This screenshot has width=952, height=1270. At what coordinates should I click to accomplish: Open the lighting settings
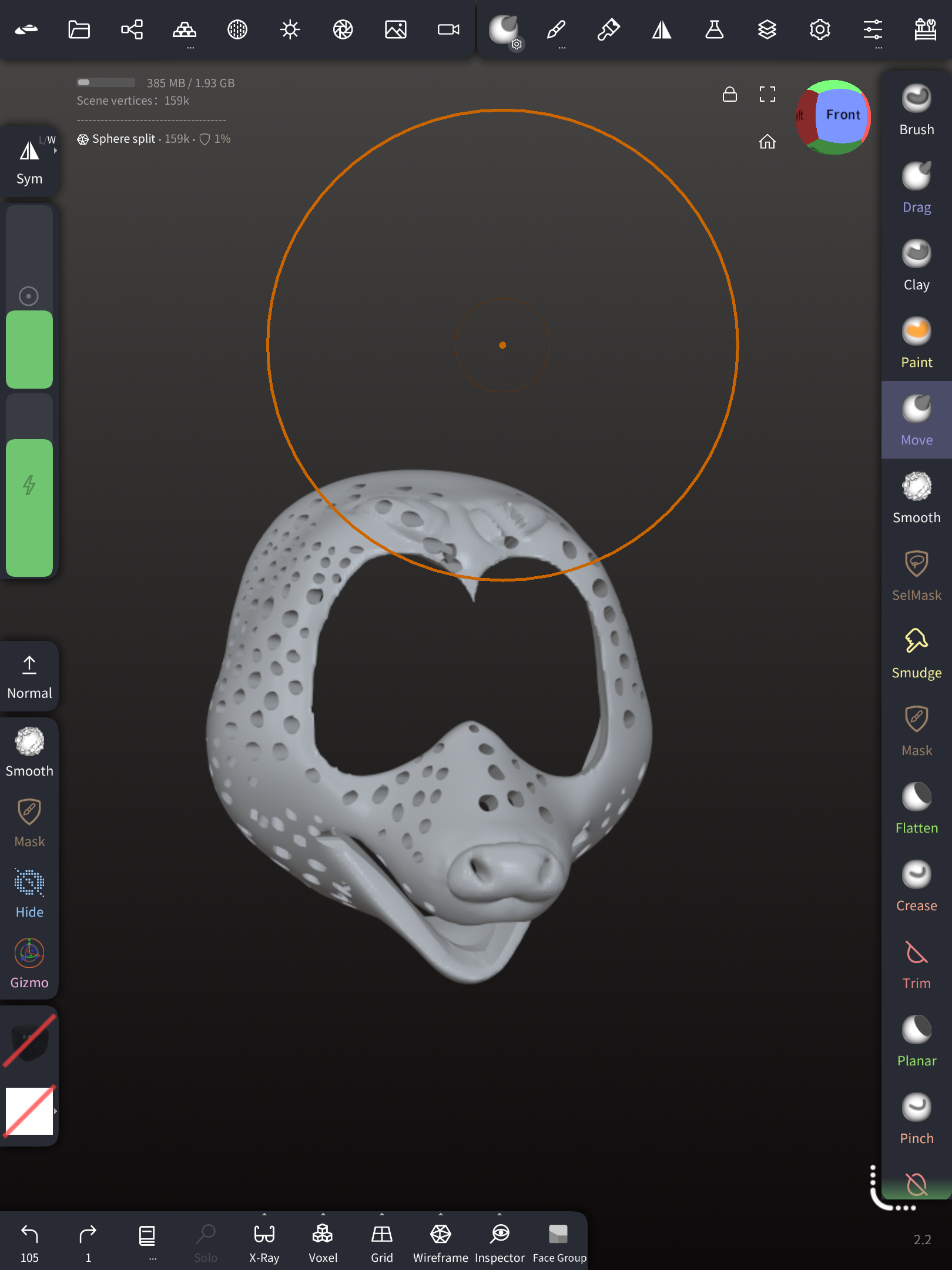coord(290,29)
